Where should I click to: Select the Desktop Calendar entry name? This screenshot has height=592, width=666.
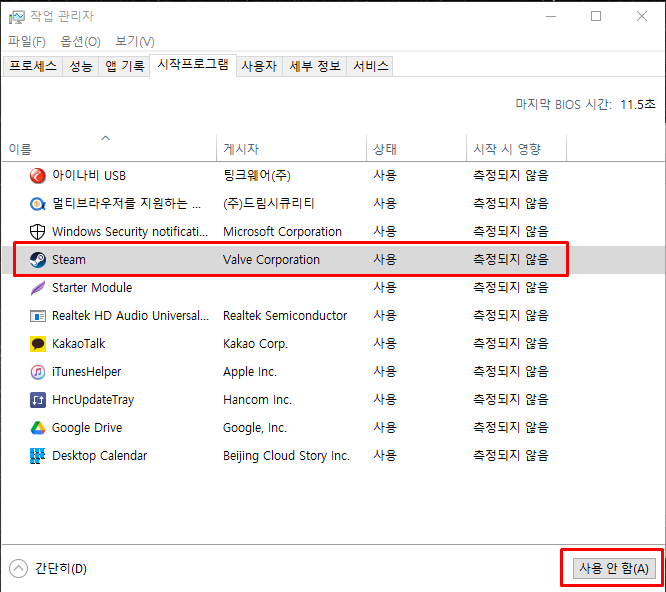pos(99,456)
